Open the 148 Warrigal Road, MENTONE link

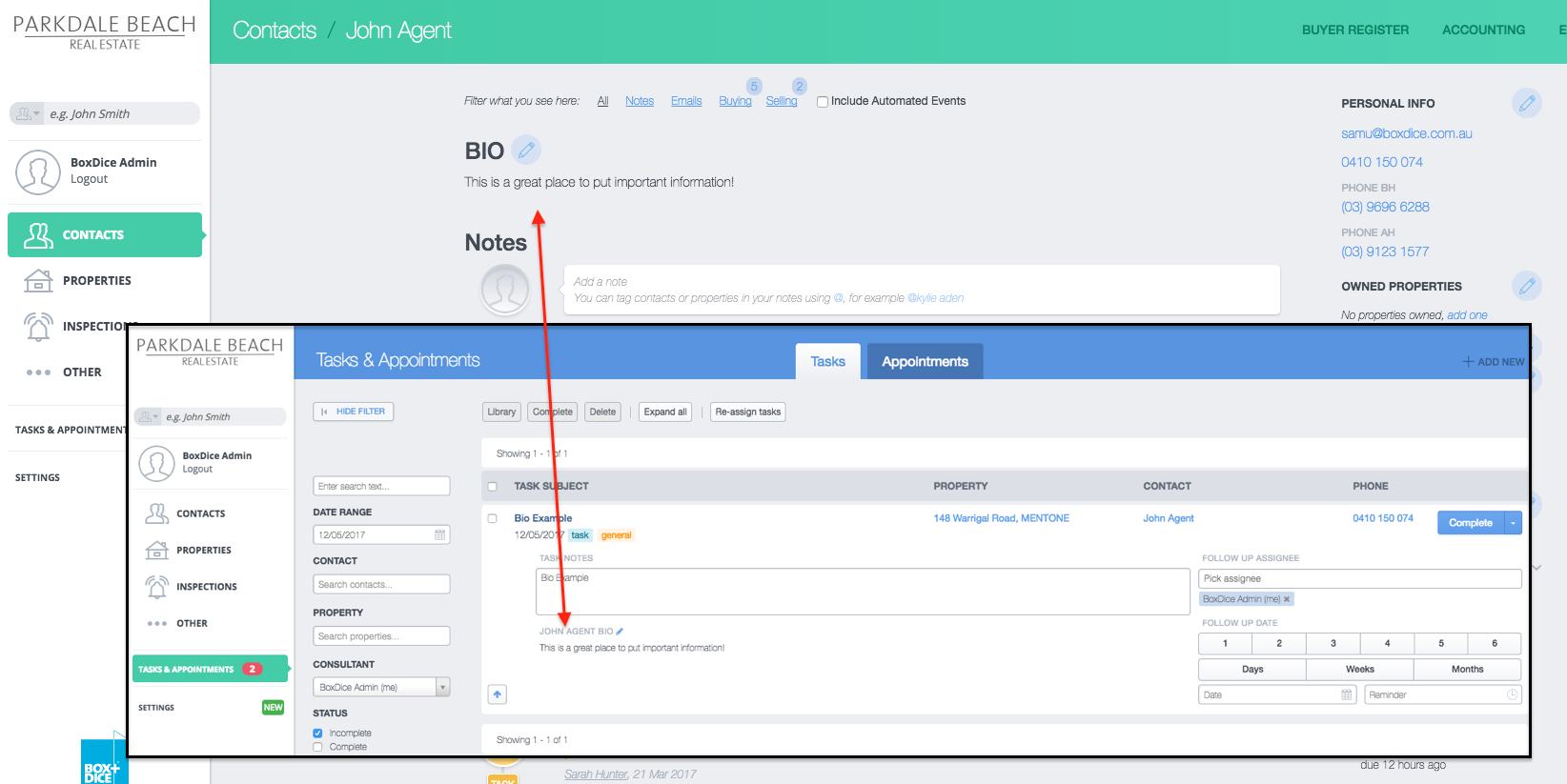point(1002,519)
